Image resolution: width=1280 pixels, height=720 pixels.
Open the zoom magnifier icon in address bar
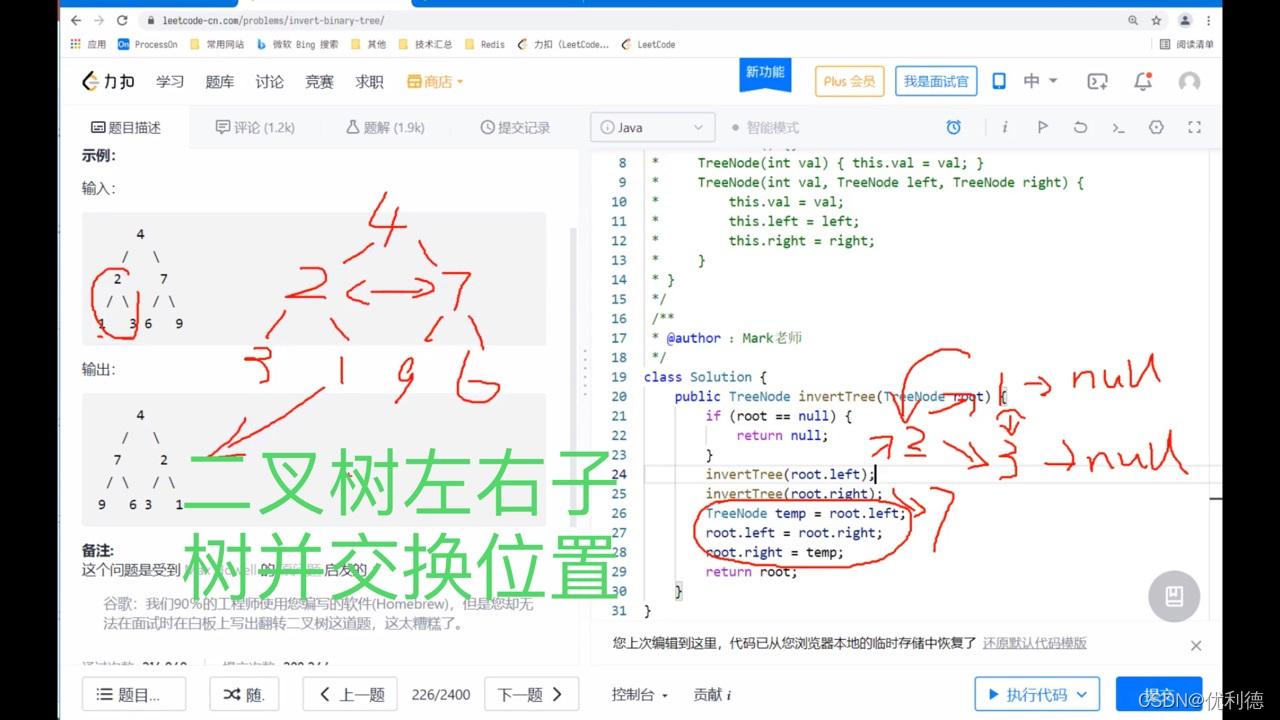coord(1133,20)
